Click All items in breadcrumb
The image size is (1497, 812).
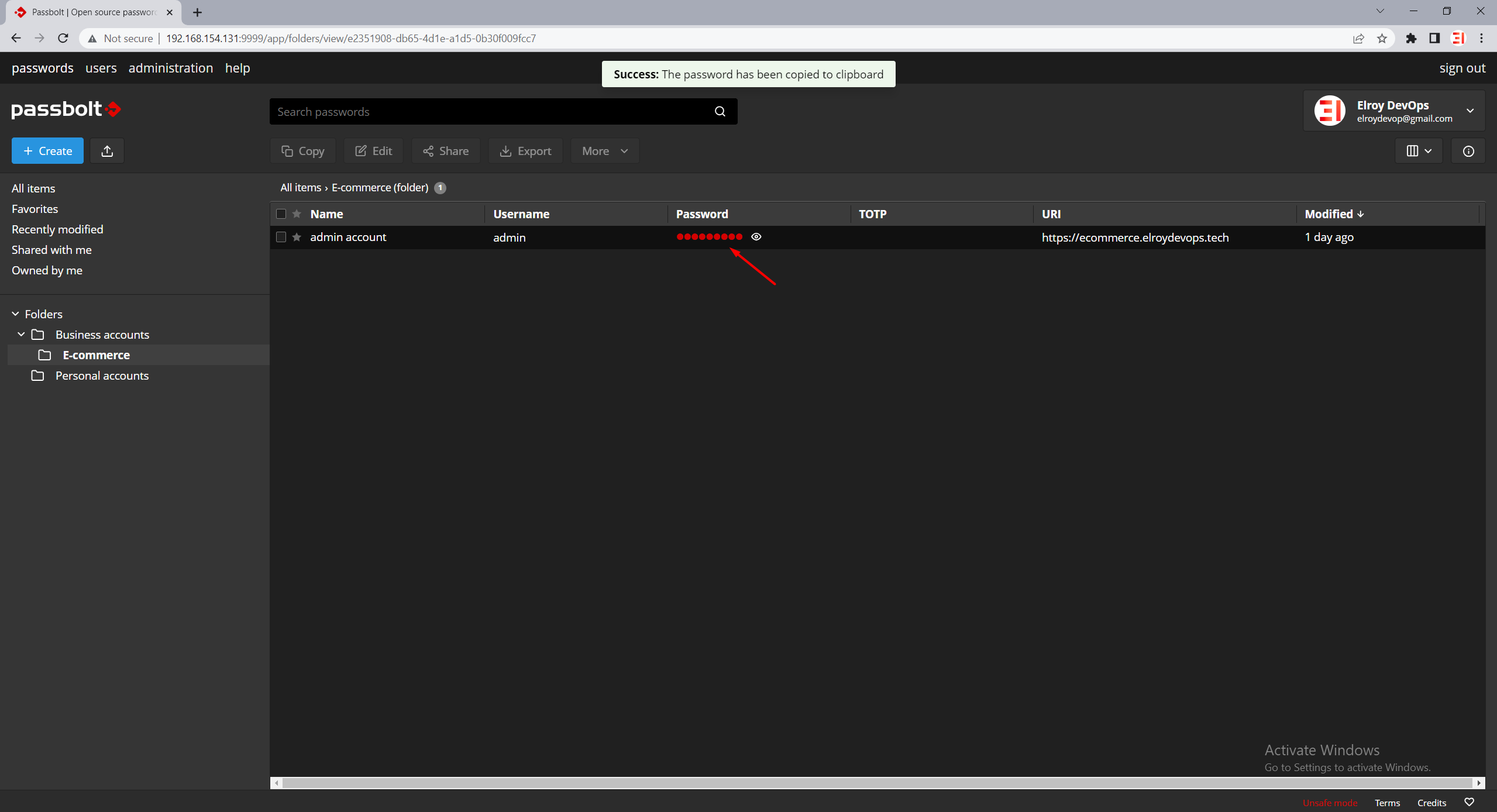[x=301, y=187]
